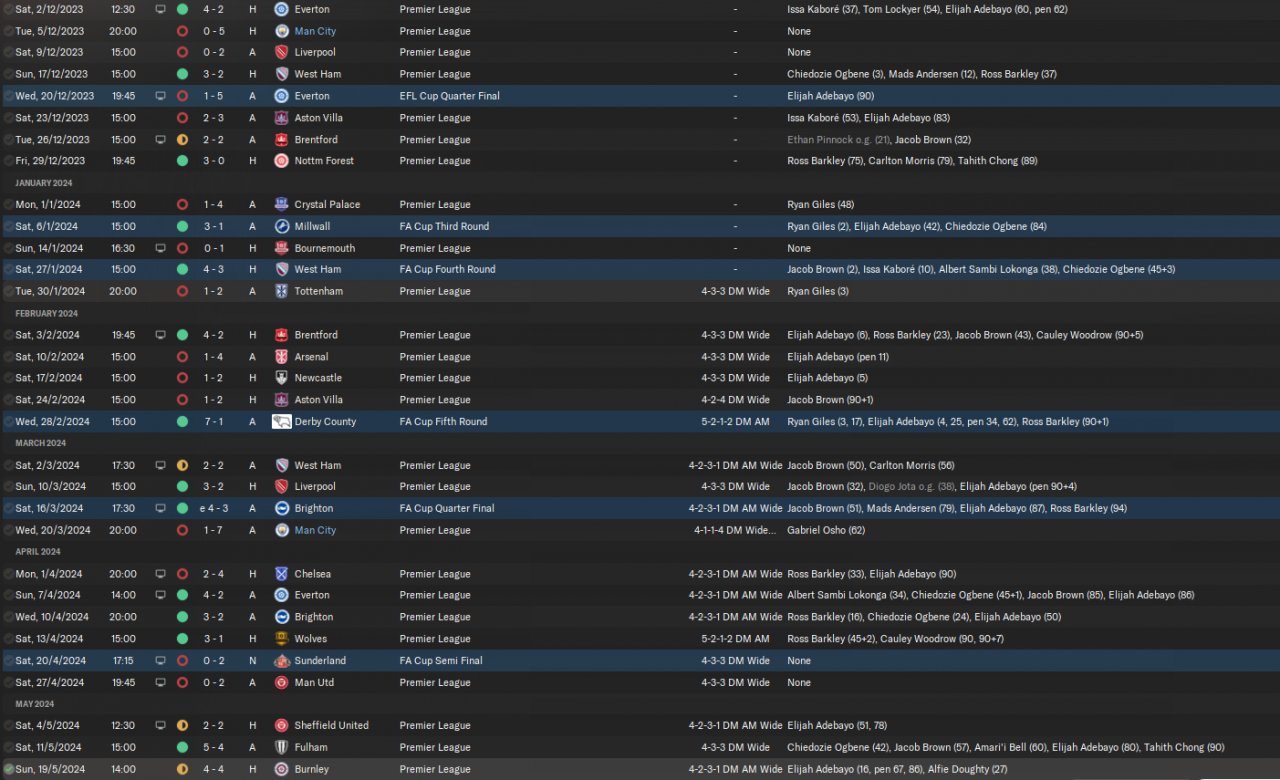The width and height of the screenshot is (1280, 780).
Task: Click the green tick beside Sun, 19/5/2024
Action: [9, 769]
